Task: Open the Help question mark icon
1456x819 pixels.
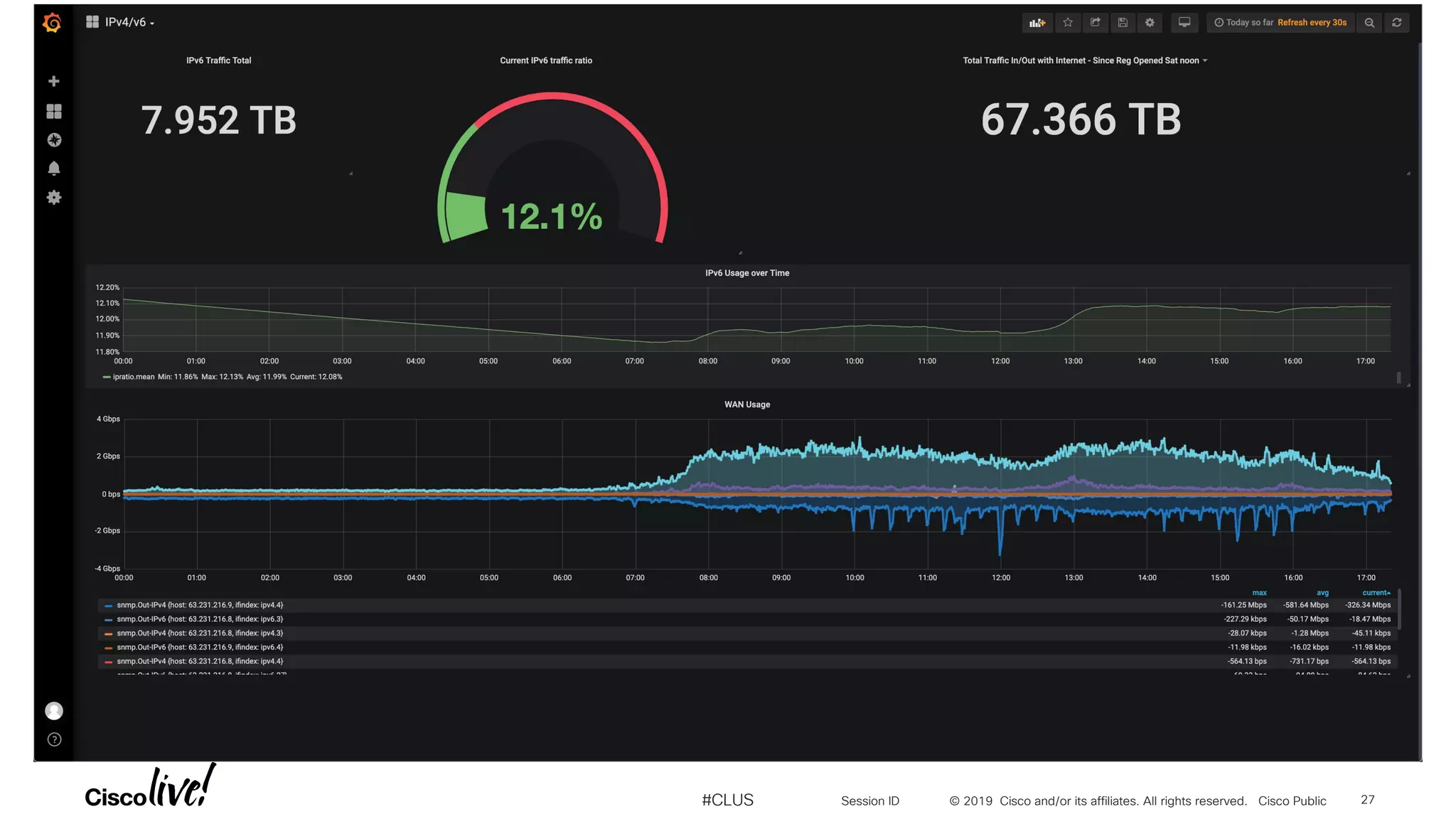Action: tap(54, 739)
